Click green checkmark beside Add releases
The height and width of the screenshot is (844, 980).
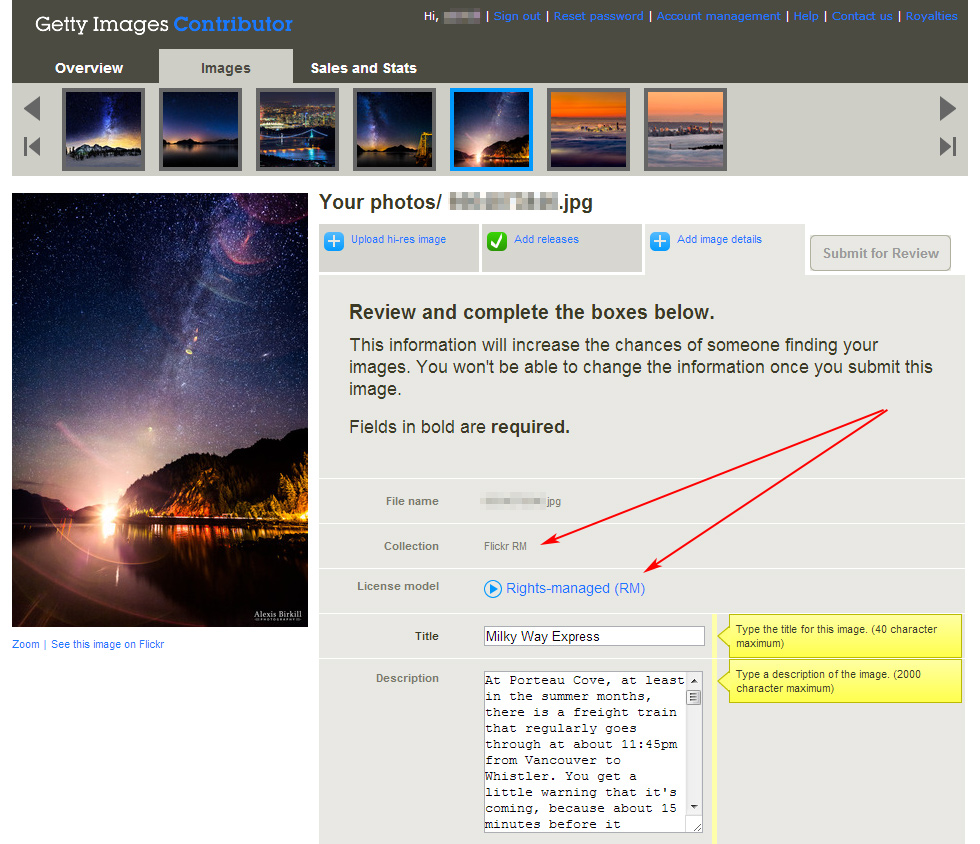click(497, 241)
